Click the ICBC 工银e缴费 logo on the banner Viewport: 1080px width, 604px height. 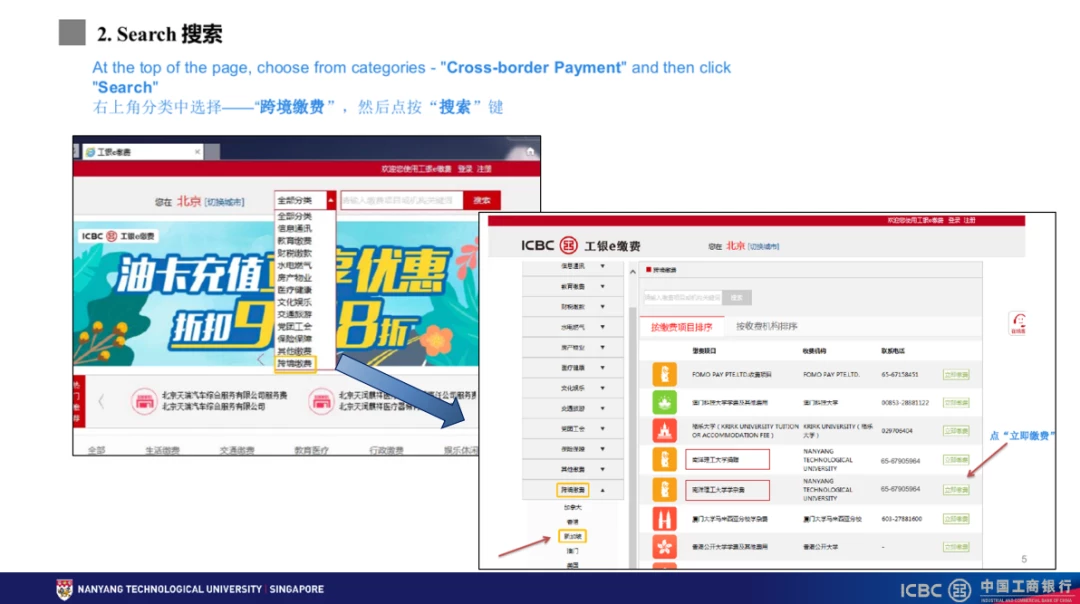coord(118,236)
